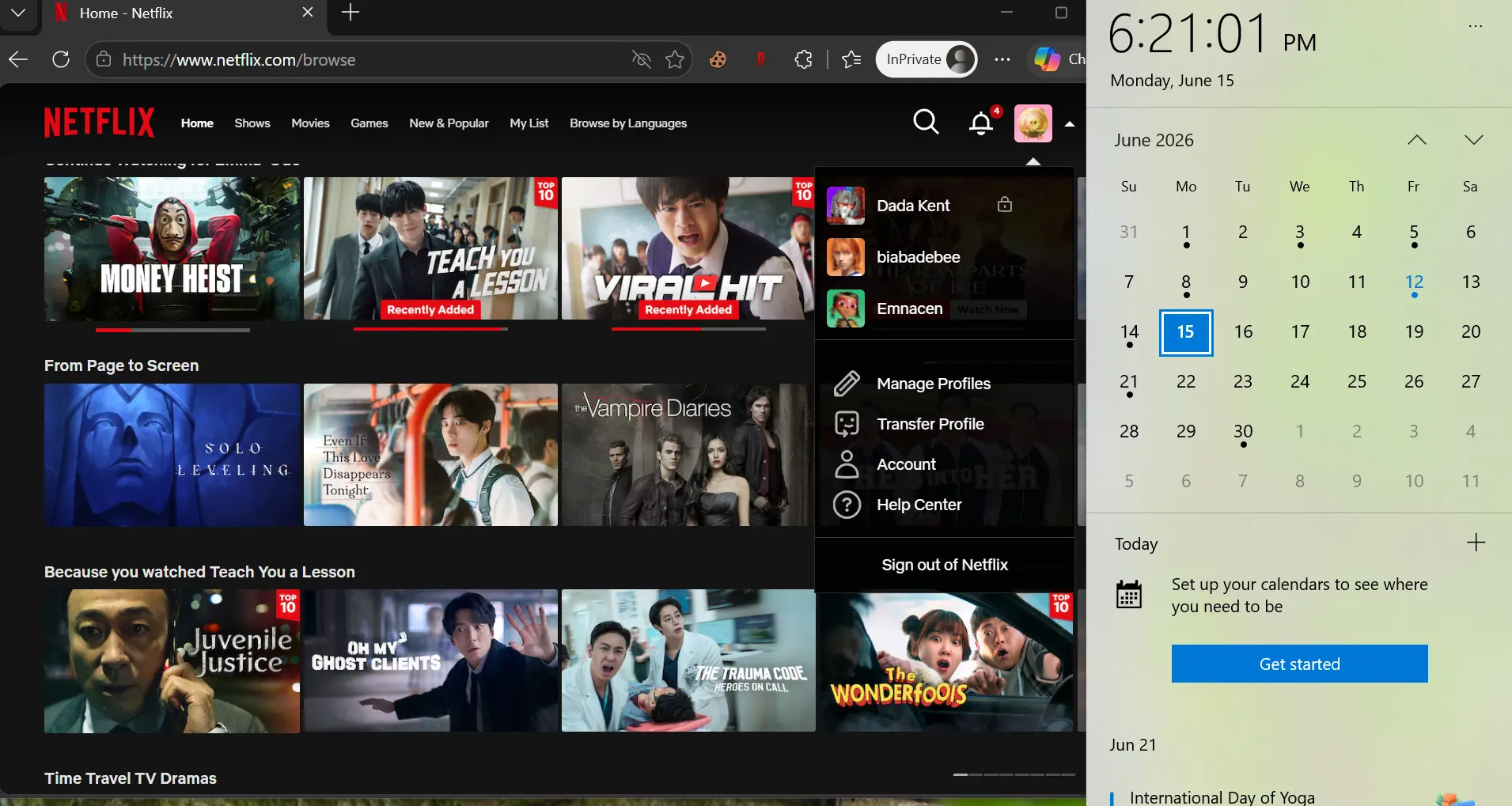This screenshot has height=806, width=1512.
Task: Open the notifications bell
Action: coord(981,123)
